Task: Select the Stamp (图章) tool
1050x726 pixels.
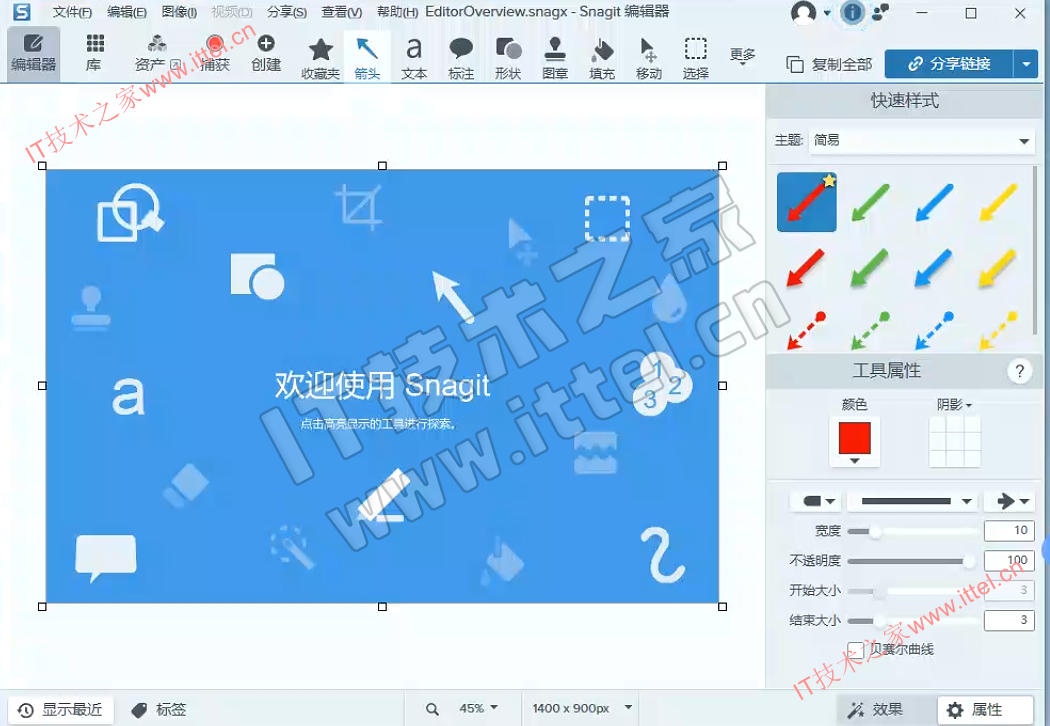Action: pyautogui.click(x=555, y=57)
